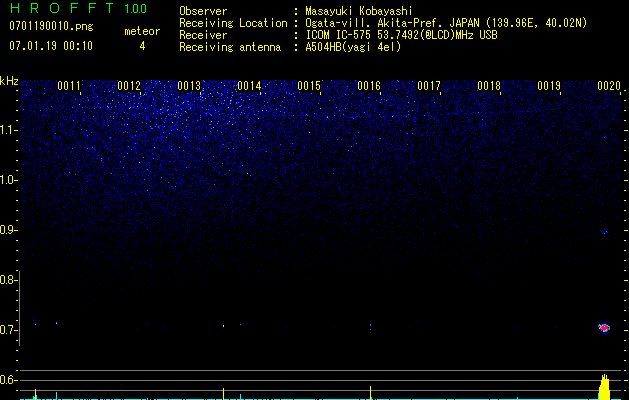The height and width of the screenshot is (400, 629).
Task: Click the Receiver label
Action: (203, 35)
